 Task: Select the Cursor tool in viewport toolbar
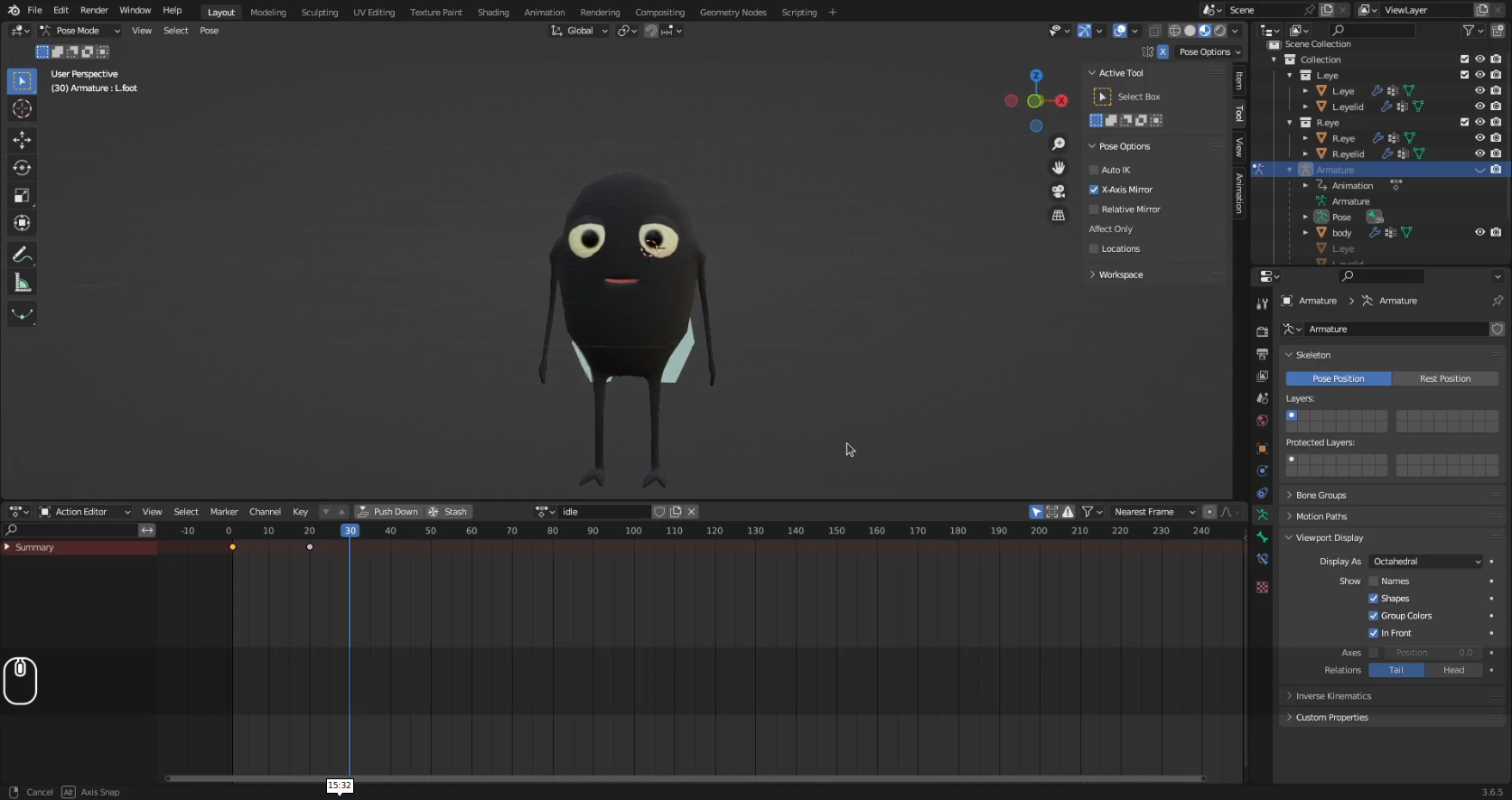[x=22, y=109]
